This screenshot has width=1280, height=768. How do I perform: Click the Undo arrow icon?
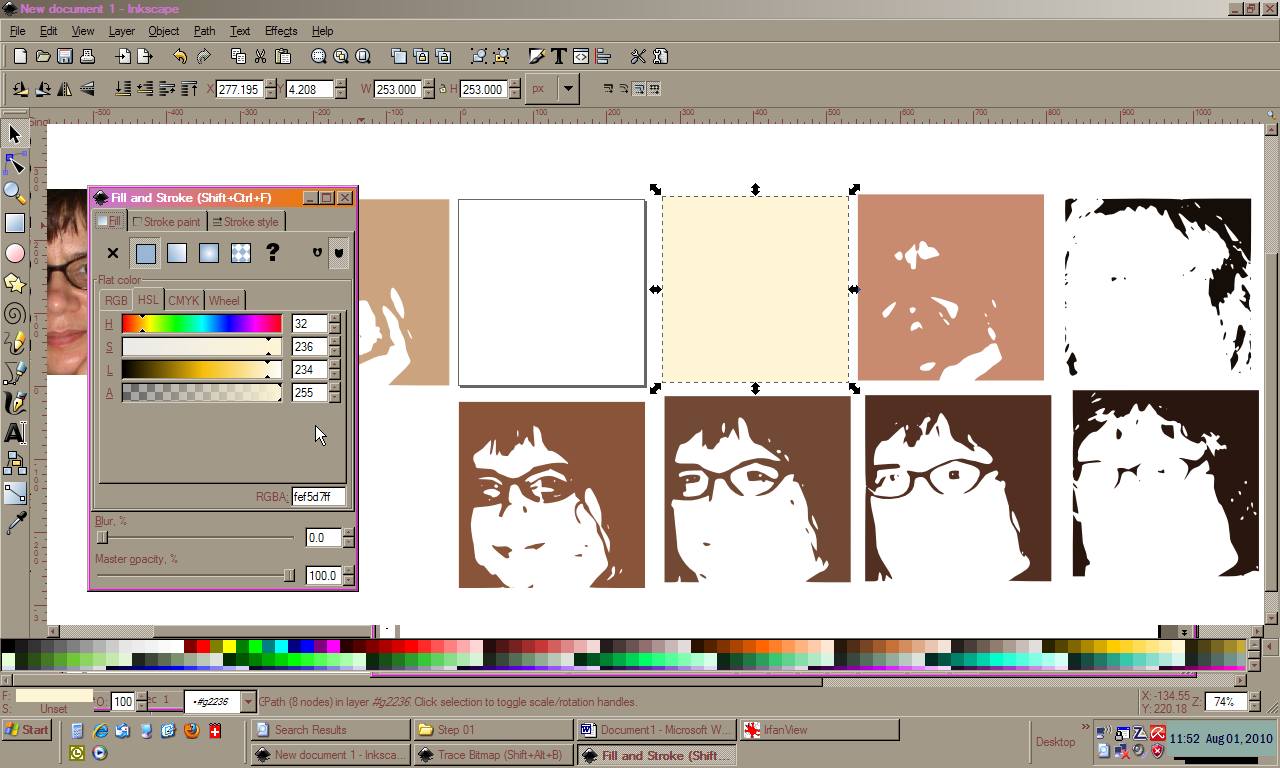pos(180,56)
